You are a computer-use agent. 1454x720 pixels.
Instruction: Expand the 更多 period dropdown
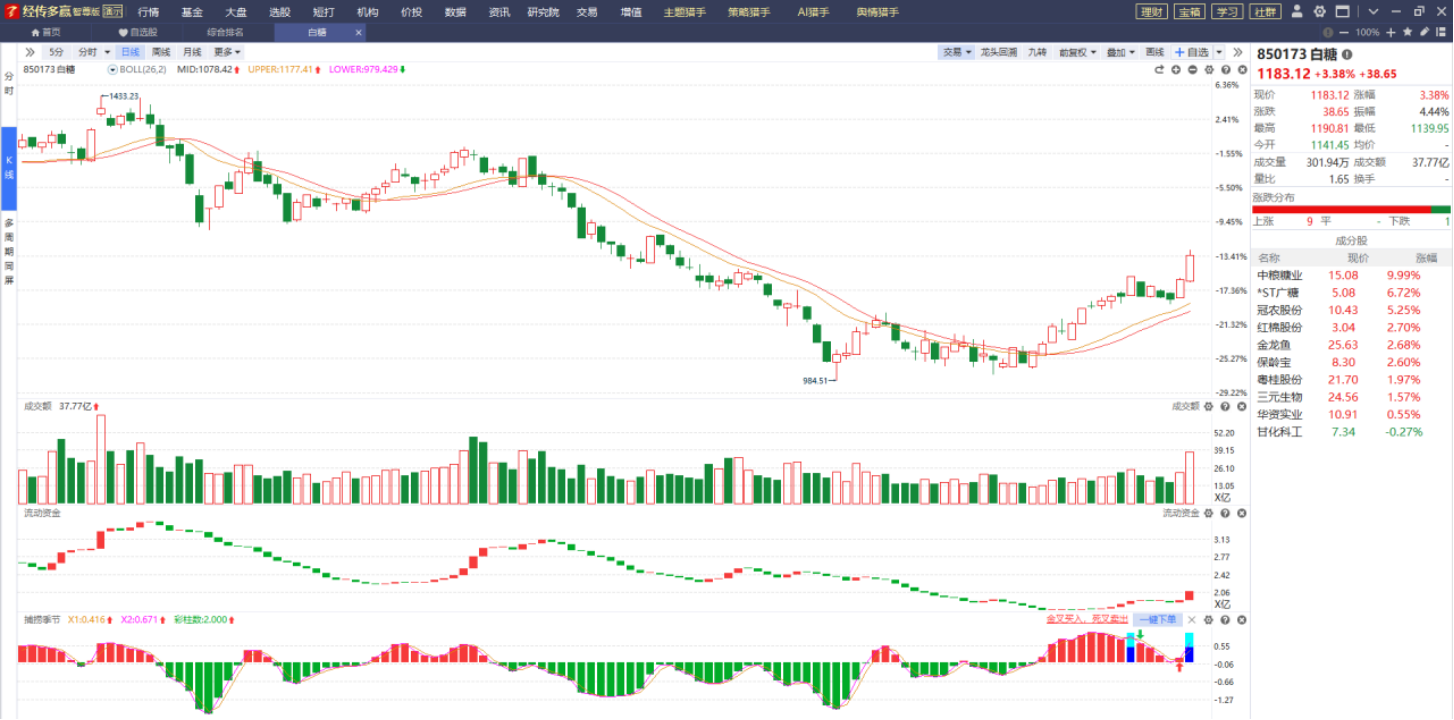point(227,52)
